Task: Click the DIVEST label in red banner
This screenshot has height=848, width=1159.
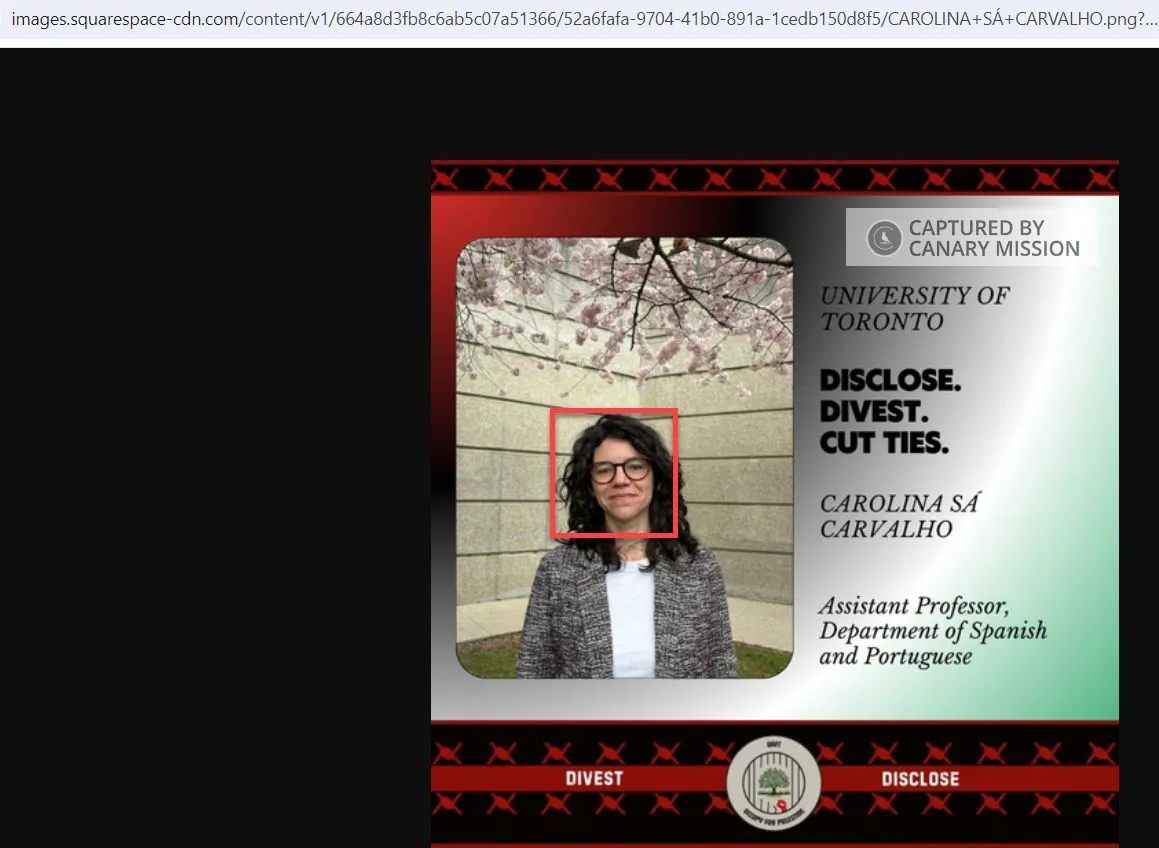Action: coord(594,779)
